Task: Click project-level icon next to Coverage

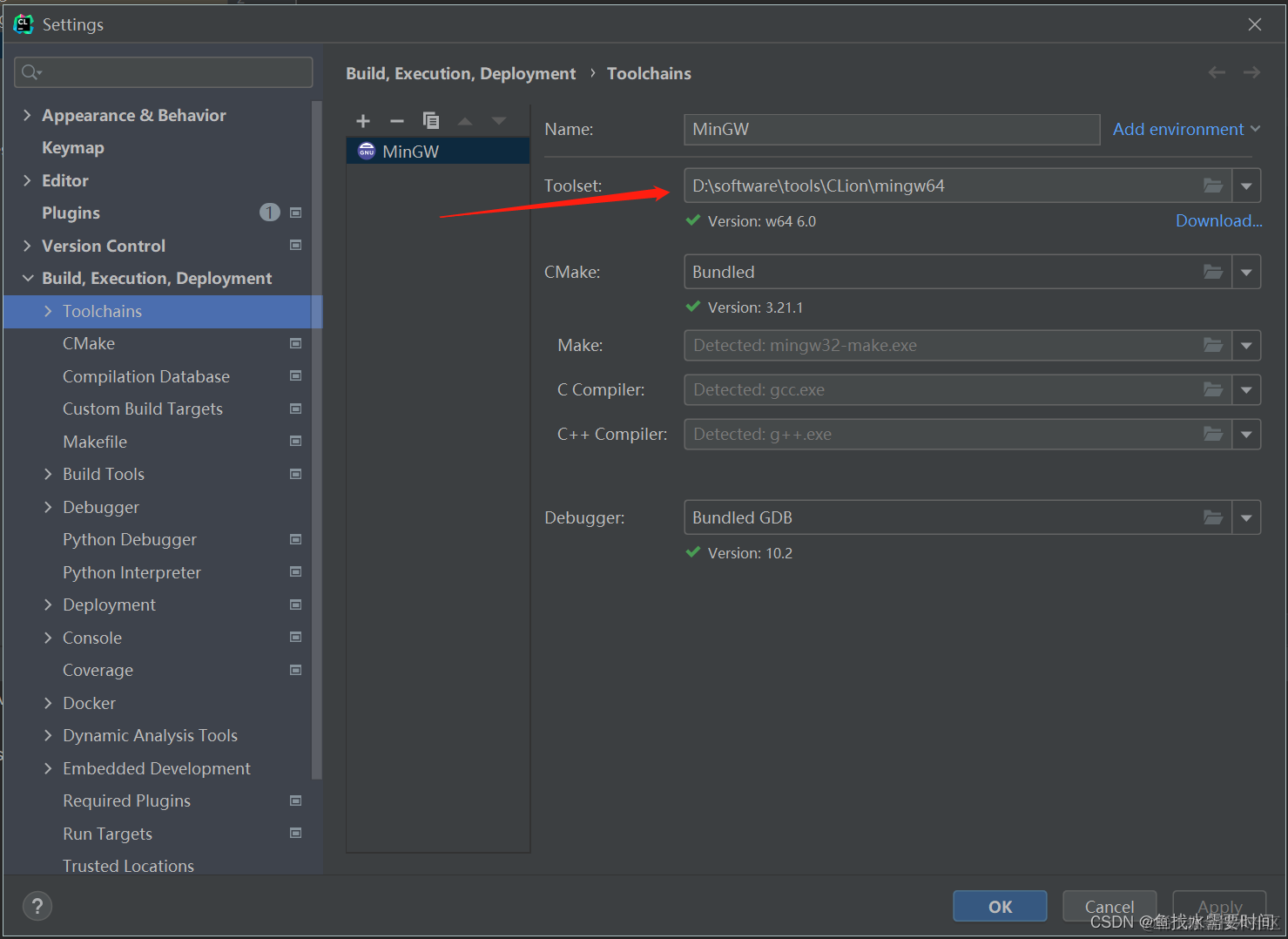Action: point(295,670)
